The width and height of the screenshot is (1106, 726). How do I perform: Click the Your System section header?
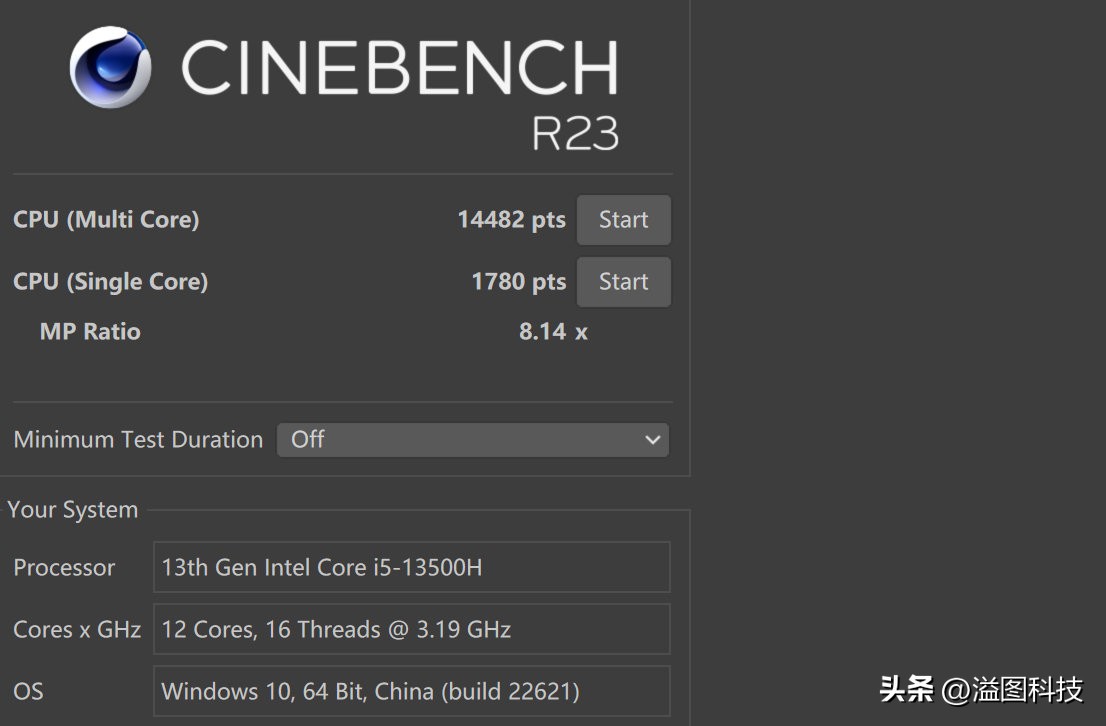72,510
